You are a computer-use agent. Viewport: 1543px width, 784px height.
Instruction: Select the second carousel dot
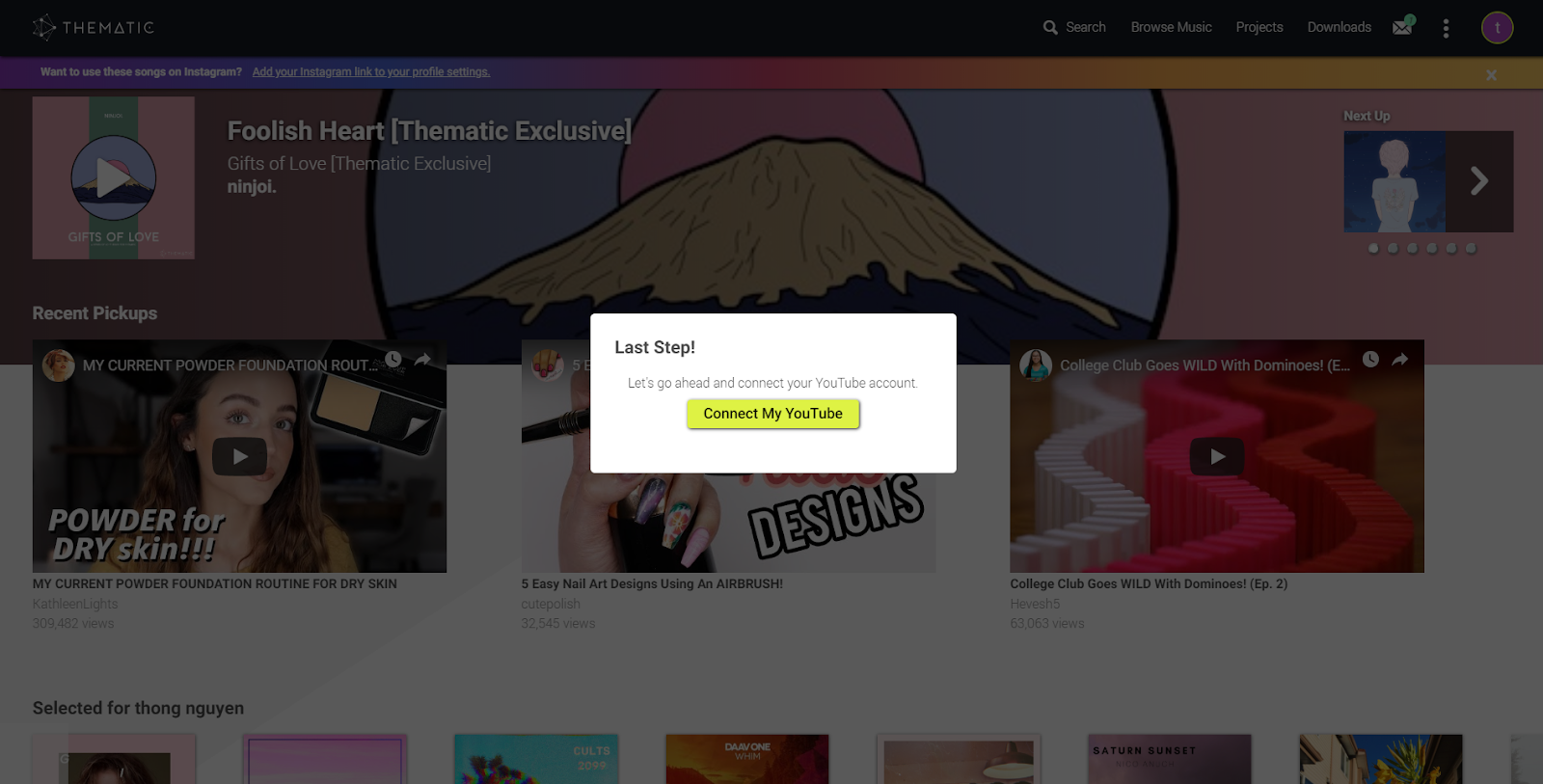pos(1393,248)
